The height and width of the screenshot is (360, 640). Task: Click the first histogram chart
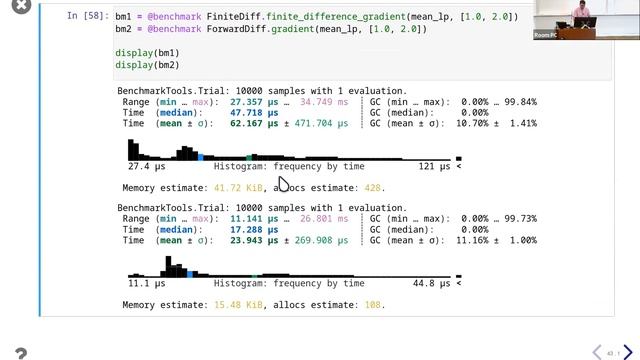tap(295, 150)
